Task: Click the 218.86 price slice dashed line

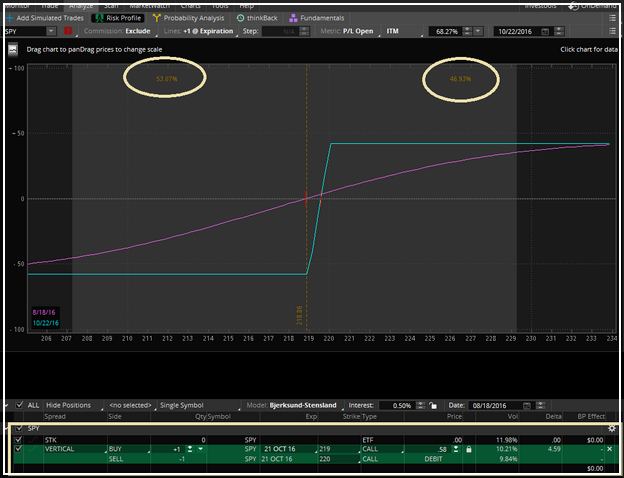Action: click(x=306, y=198)
